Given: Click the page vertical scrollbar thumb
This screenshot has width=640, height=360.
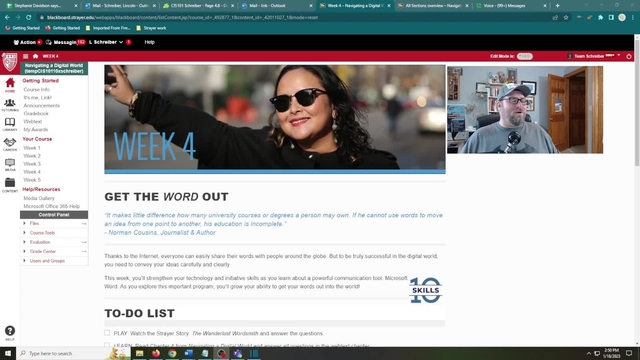Looking at the screenshot, I should tap(637, 102).
